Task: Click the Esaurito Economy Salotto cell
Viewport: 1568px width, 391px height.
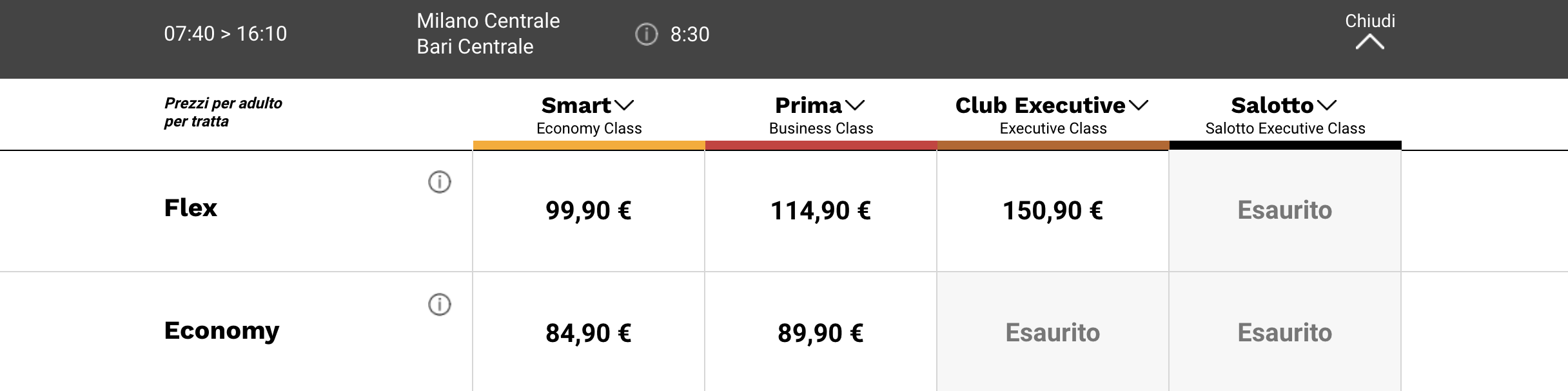Action: 1285,332
